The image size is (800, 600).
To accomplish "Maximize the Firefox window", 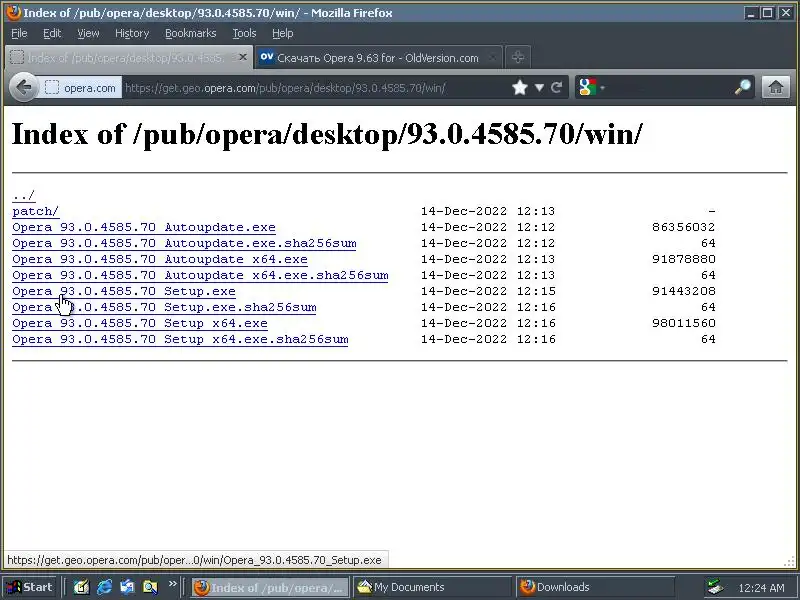I will [767, 13].
